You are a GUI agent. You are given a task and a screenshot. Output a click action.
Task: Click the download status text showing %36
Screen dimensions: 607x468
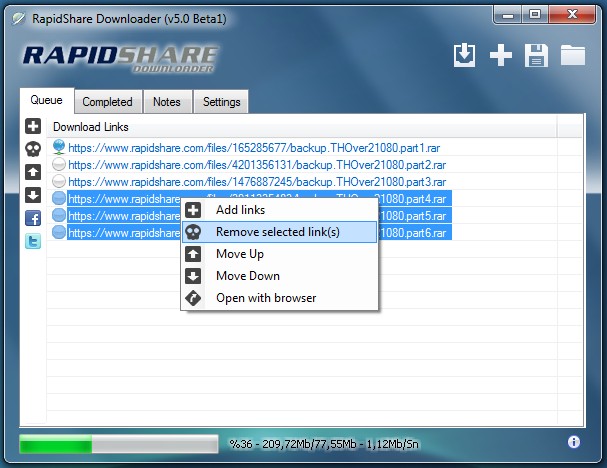coord(324,444)
